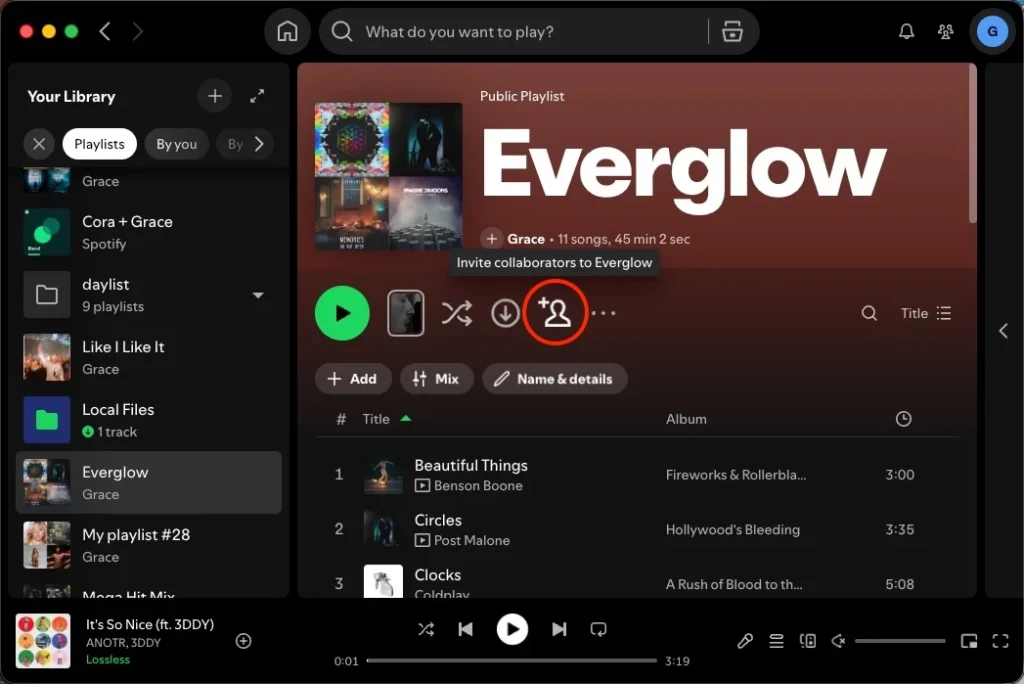
Task: Open the Everglow playlist cover art
Action: [x=389, y=176]
